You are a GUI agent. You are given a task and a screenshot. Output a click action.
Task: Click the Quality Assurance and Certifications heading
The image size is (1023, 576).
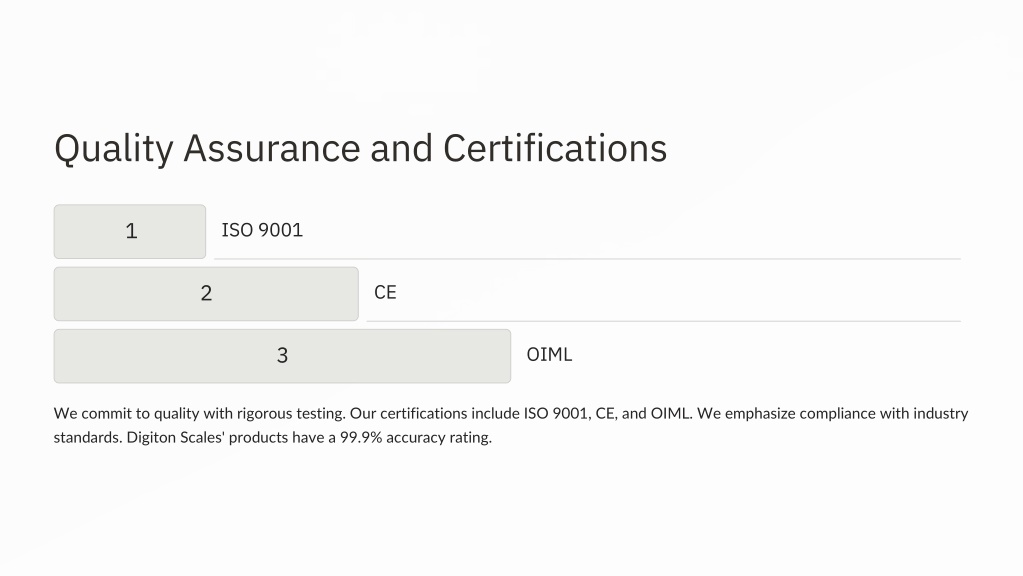coord(361,149)
